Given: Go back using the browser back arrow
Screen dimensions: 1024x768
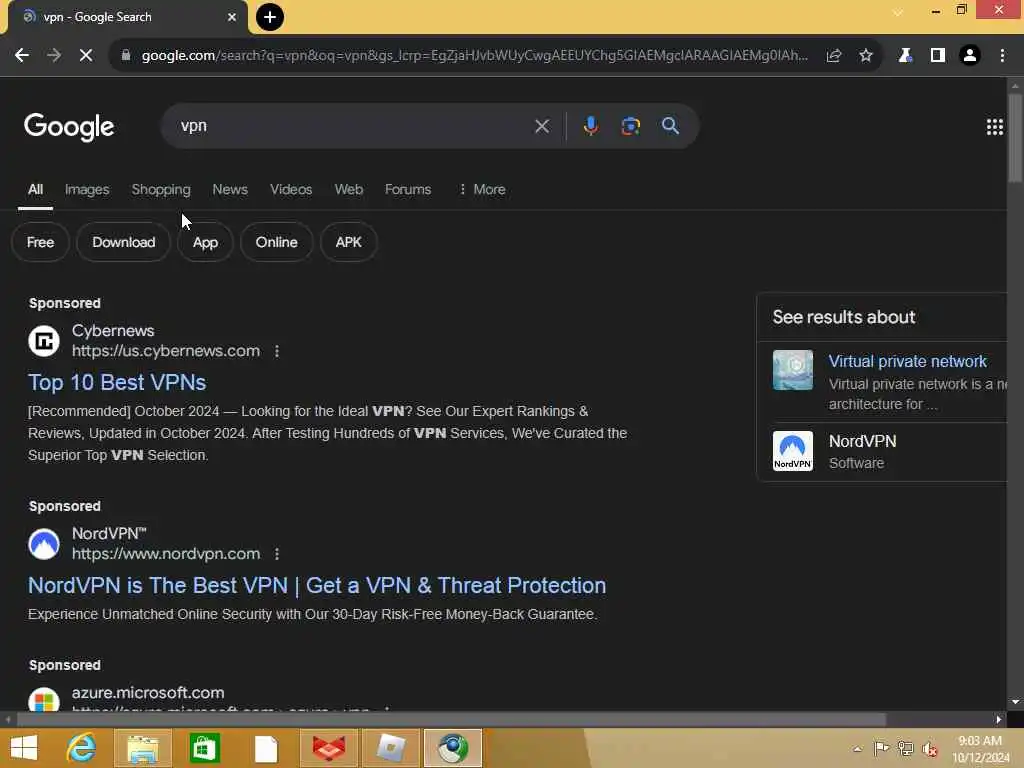Looking at the screenshot, I should (x=22, y=56).
